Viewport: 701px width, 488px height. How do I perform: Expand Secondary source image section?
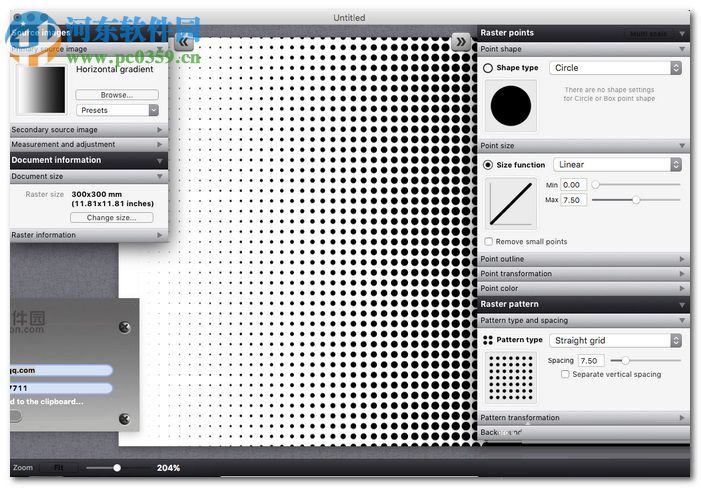pos(89,130)
